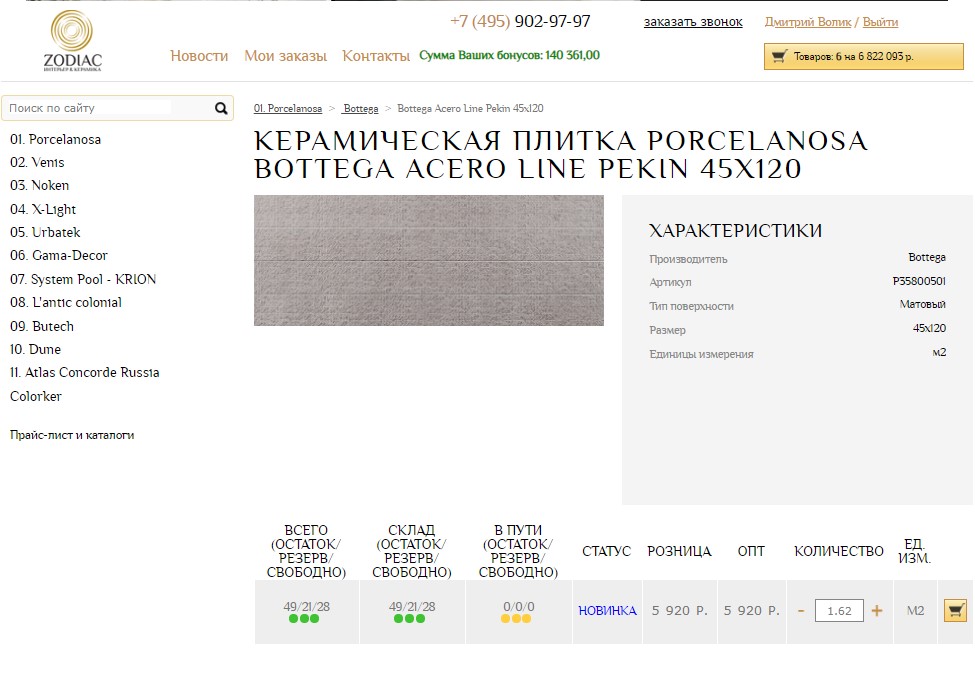Click the 45x120 size value

point(929,328)
